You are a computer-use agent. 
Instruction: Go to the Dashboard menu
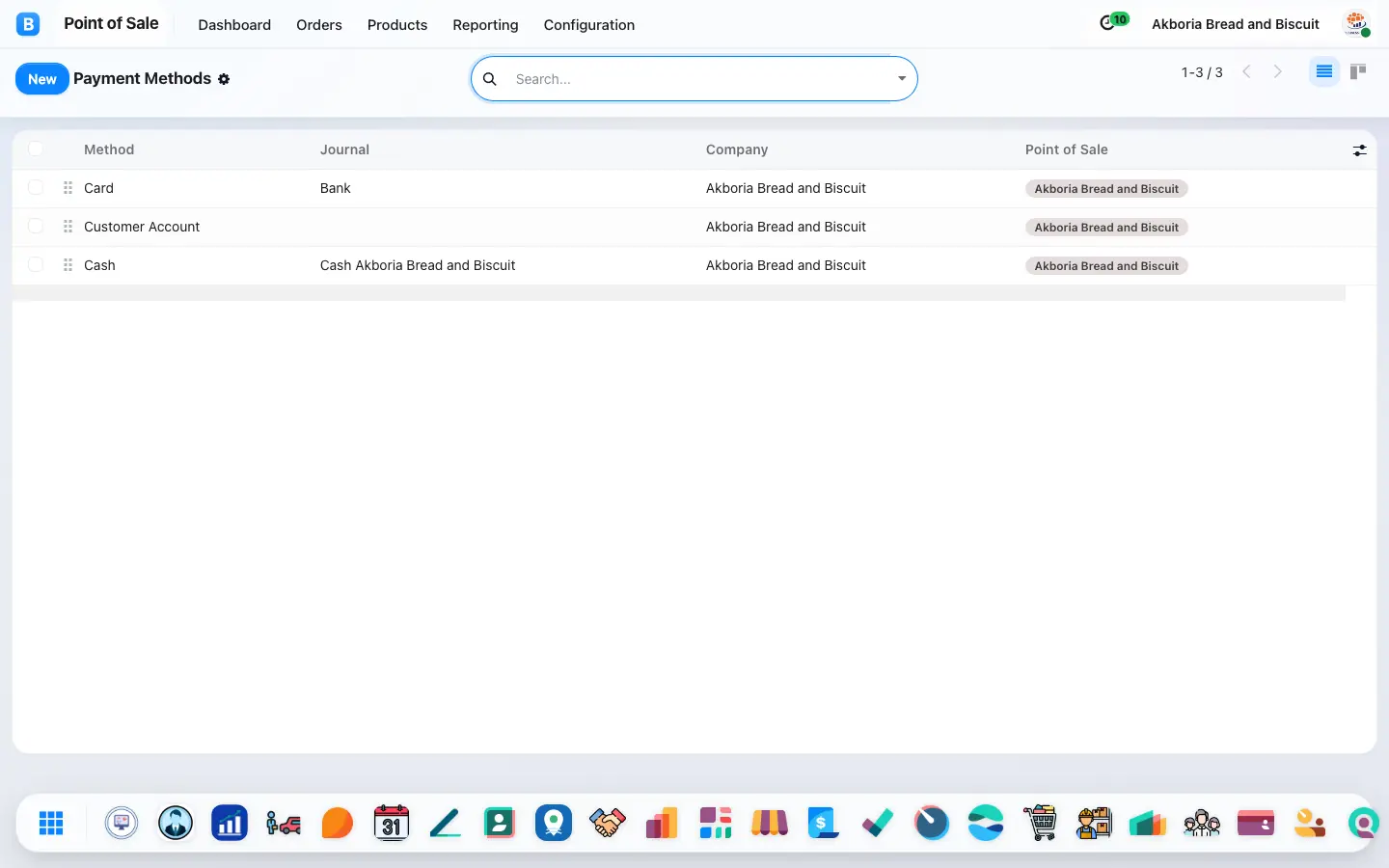(x=234, y=25)
